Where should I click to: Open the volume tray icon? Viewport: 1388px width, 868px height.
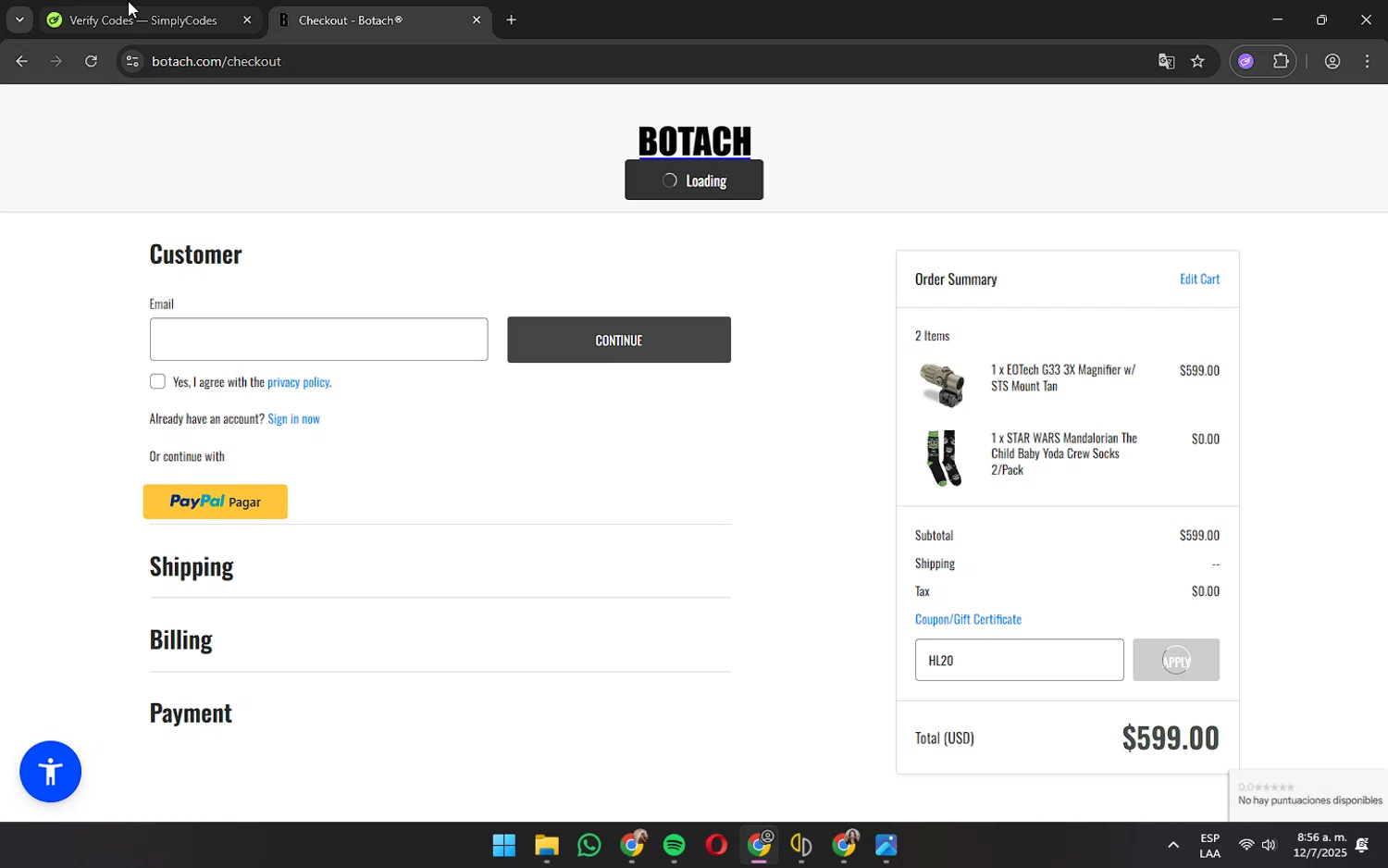pyautogui.click(x=1269, y=845)
